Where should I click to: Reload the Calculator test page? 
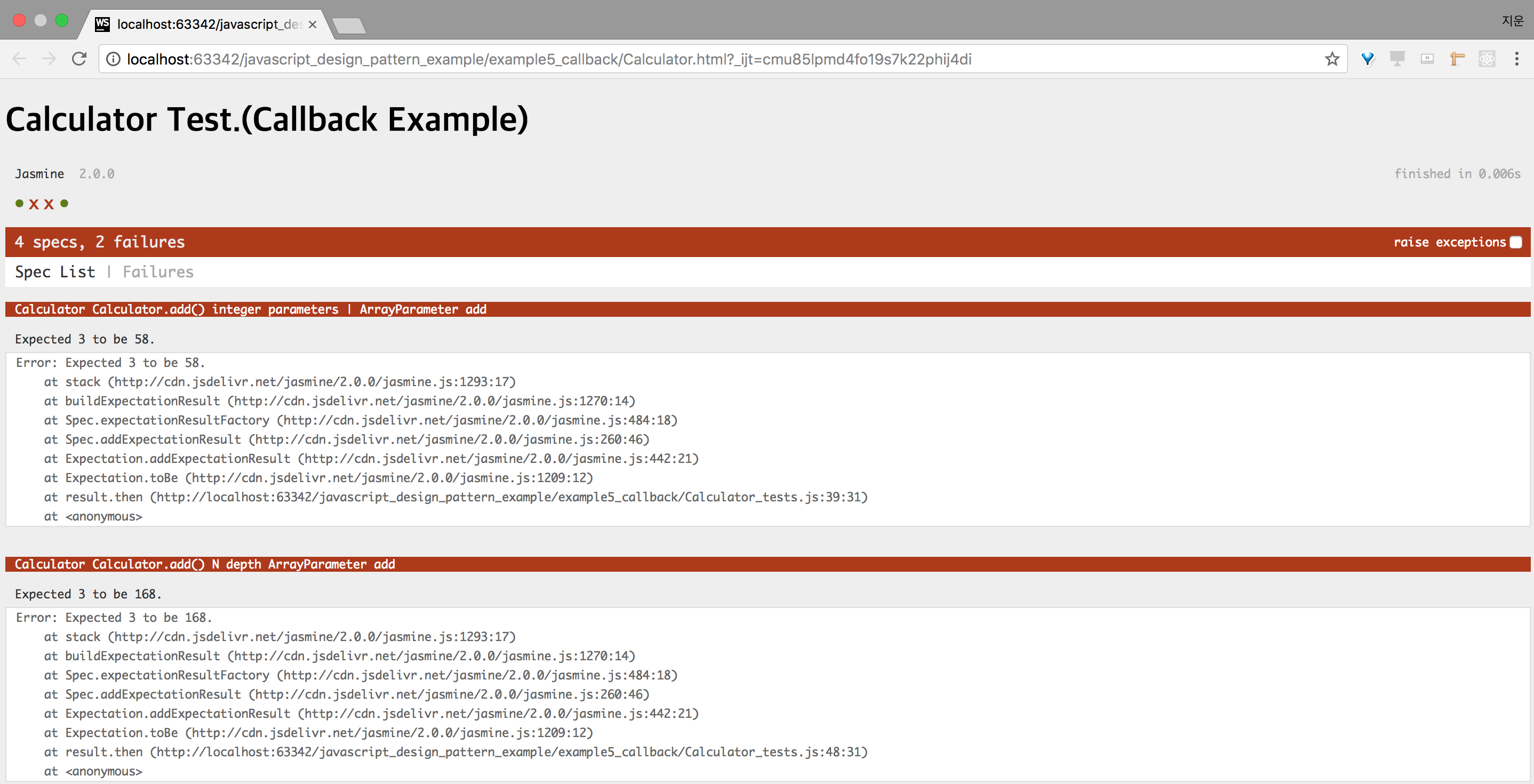point(79,59)
